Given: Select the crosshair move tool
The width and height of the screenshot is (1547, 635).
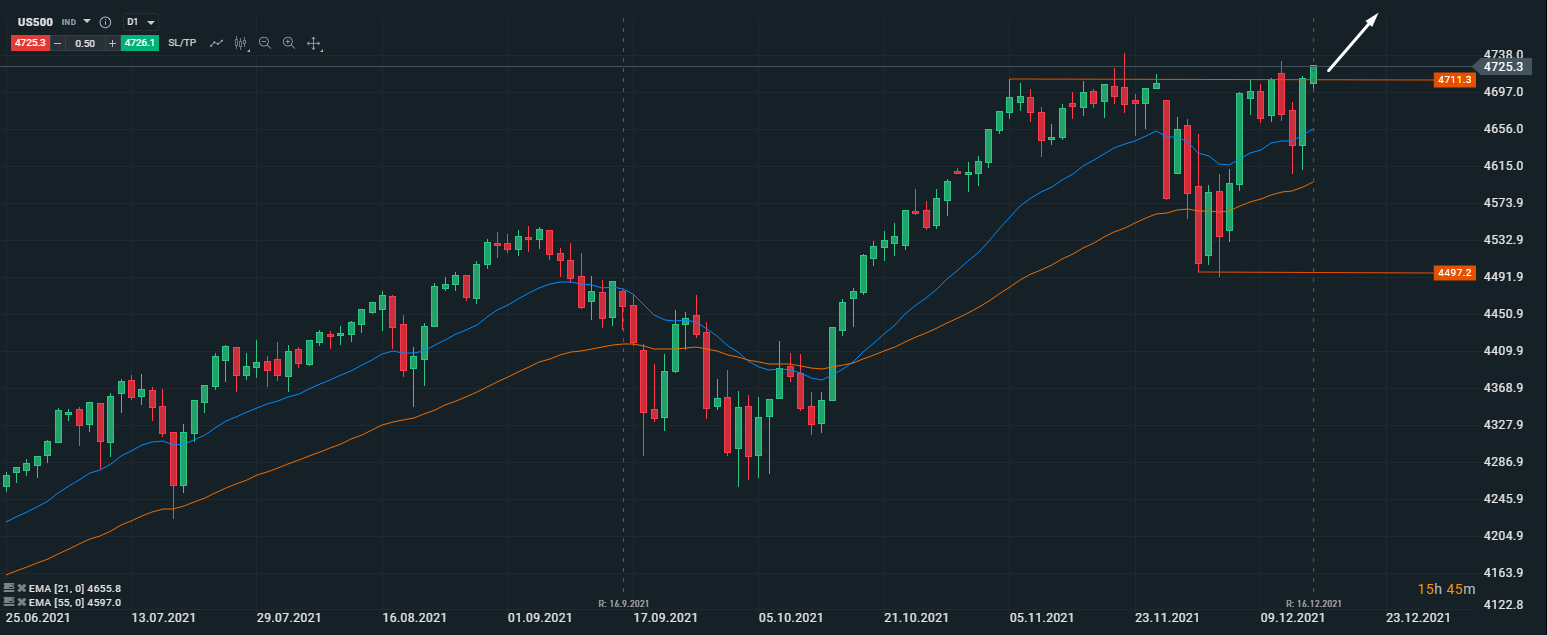Looking at the screenshot, I should click(313, 43).
